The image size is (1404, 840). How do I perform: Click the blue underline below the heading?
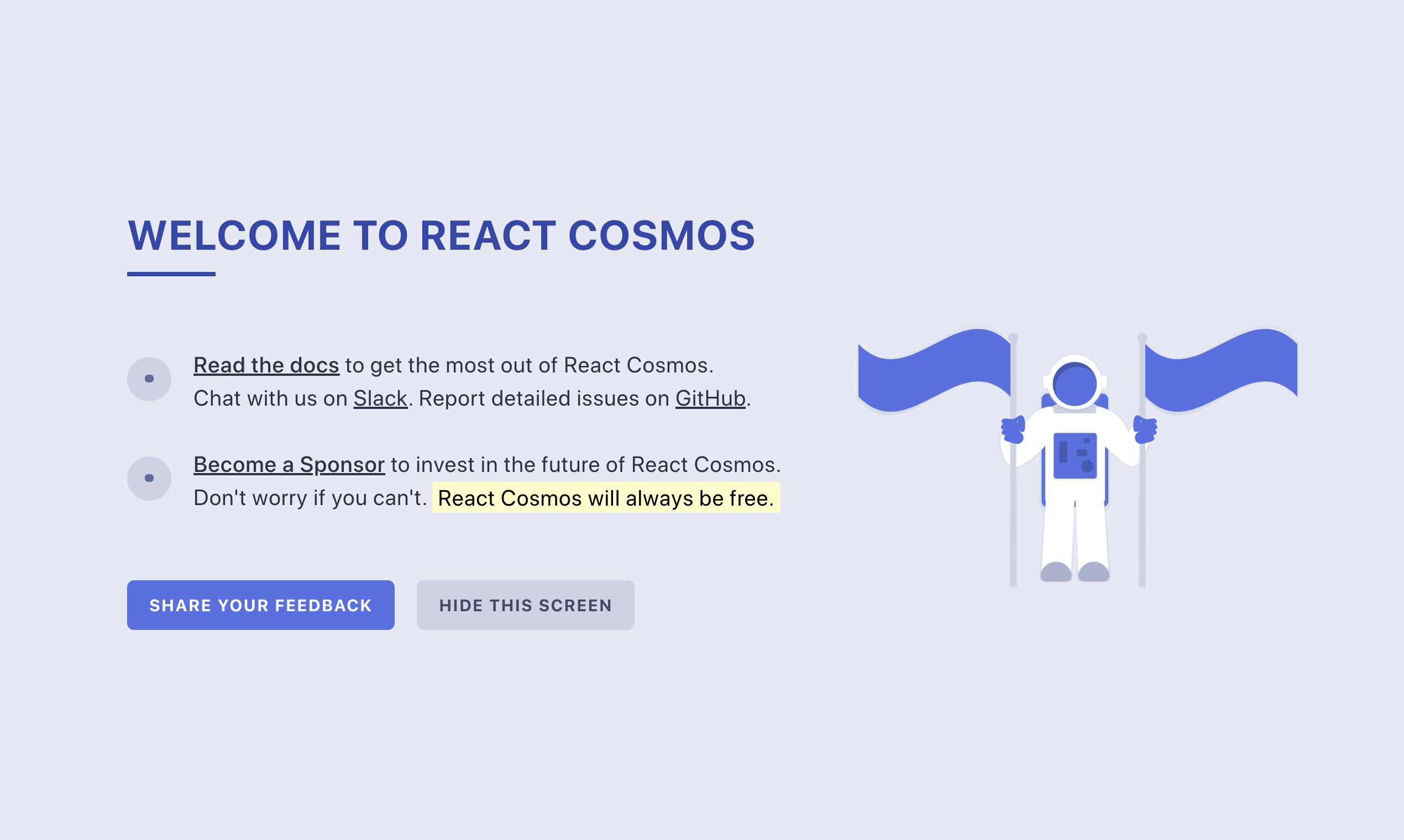pyautogui.click(x=171, y=274)
